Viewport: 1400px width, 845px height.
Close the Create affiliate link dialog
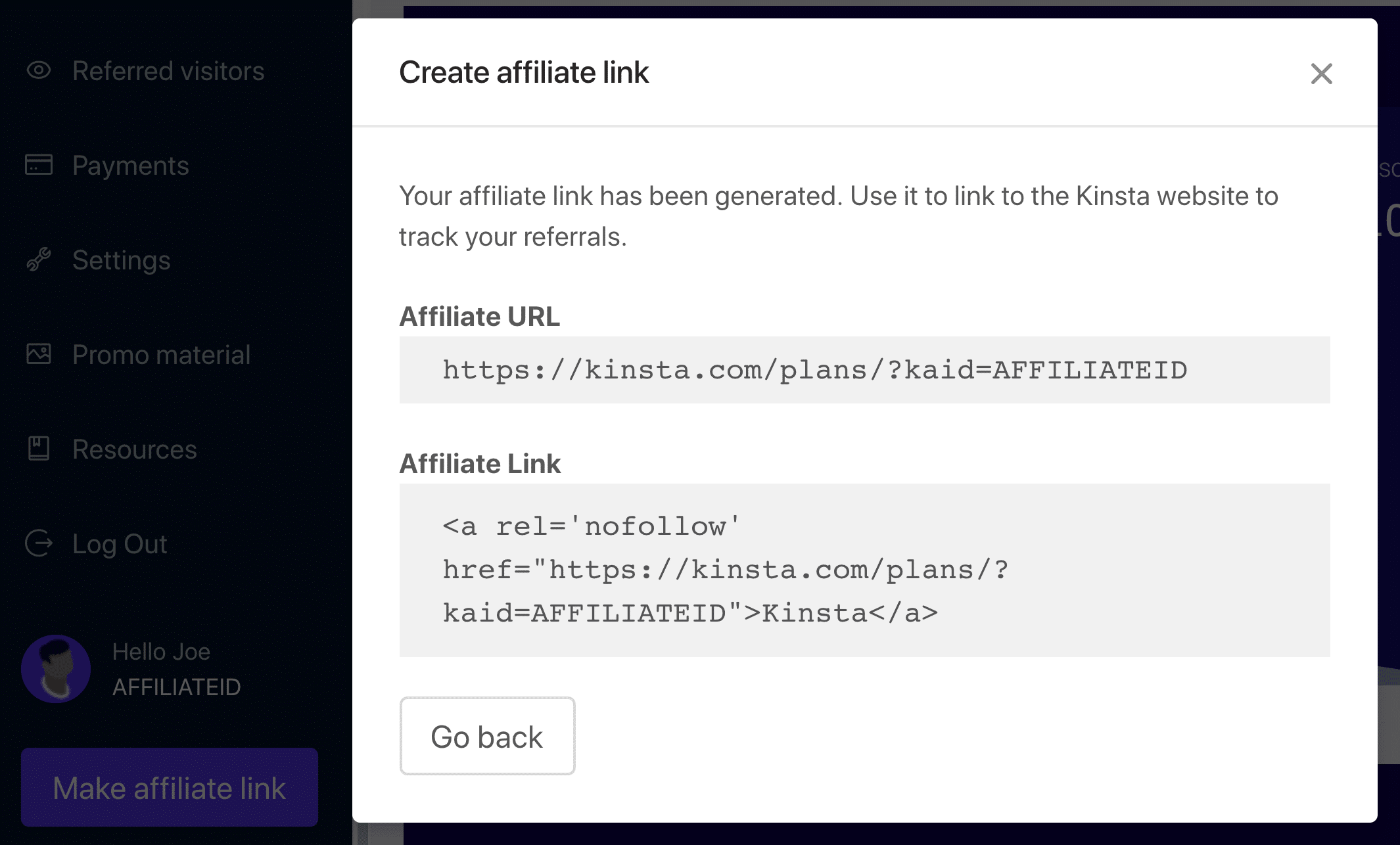click(1321, 74)
